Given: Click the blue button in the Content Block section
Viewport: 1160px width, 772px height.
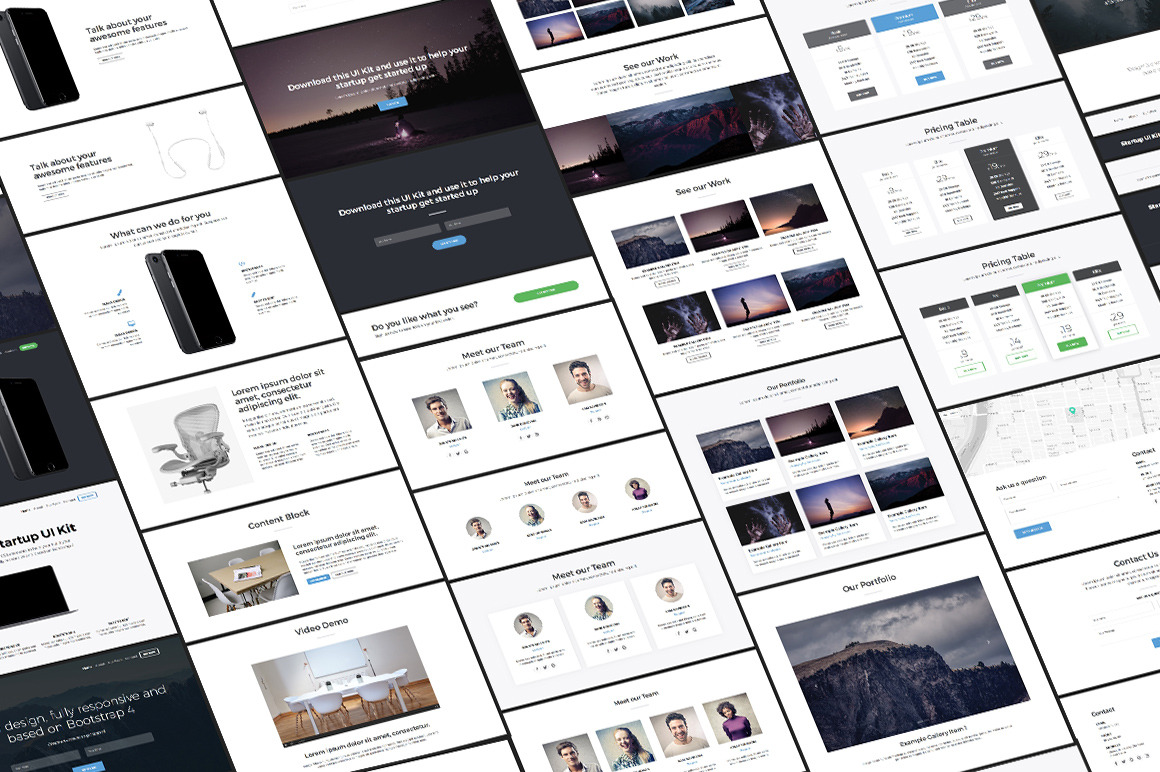Looking at the screenshot, I should click(318, 578).
